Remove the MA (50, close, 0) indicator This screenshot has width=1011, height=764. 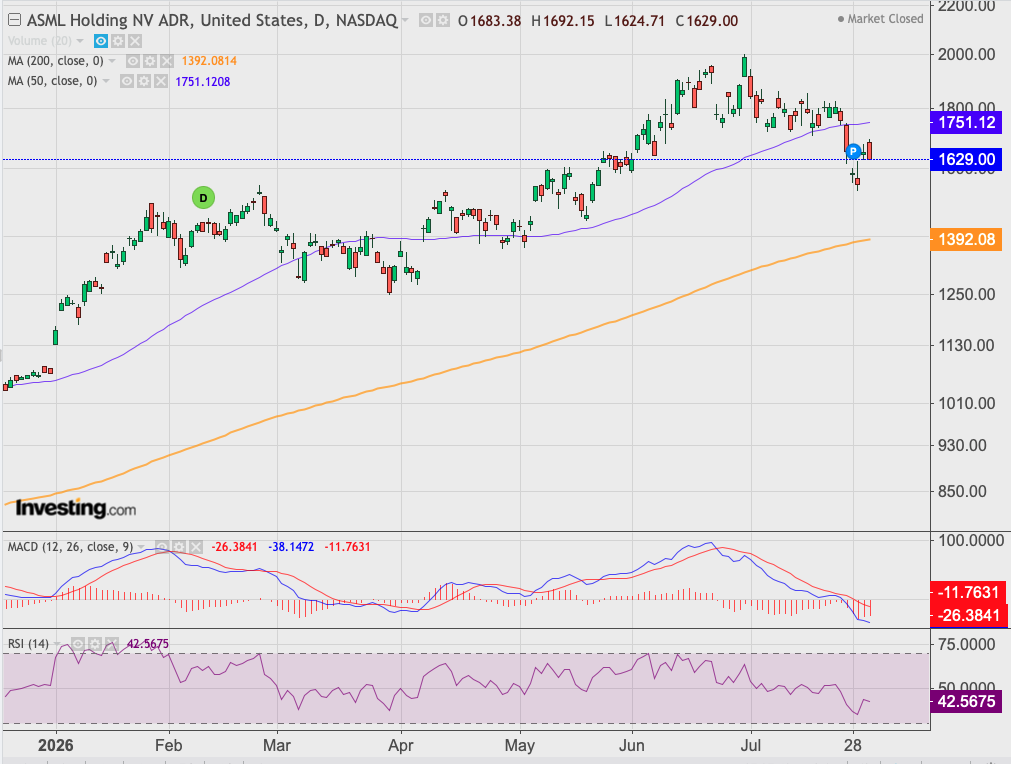pyautogui.click(x=161, y=81)
